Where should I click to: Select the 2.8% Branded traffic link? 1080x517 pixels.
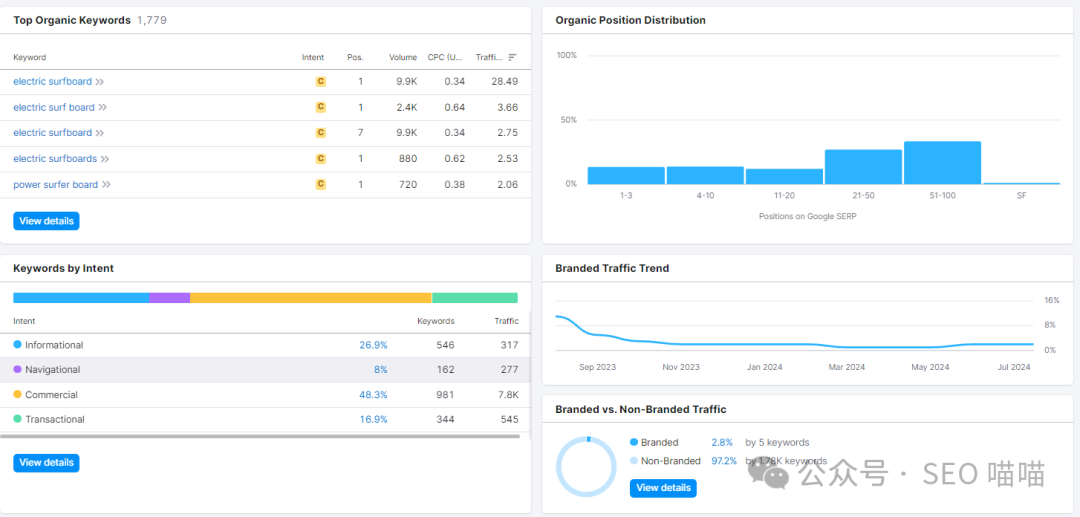point(722,442)
